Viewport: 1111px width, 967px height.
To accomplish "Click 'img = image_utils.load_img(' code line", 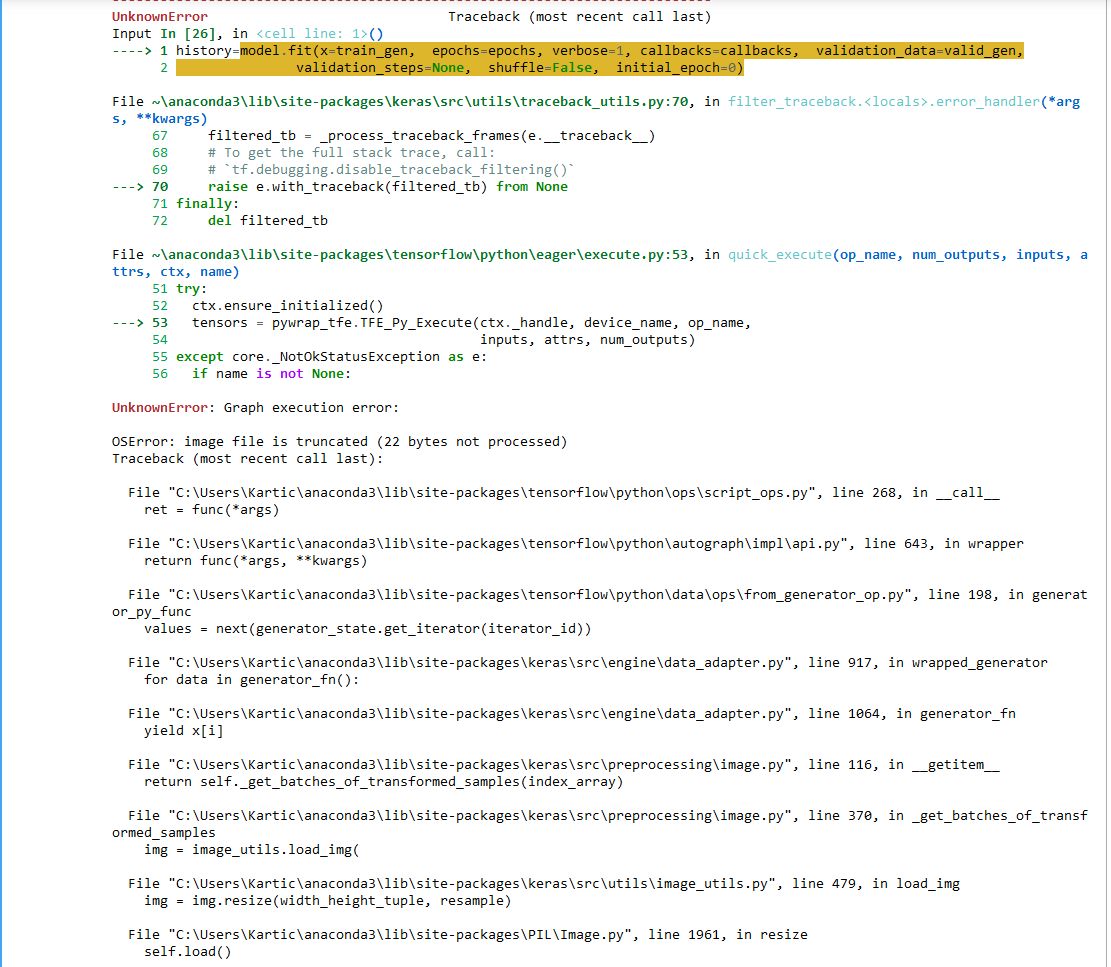I will (252, 849).
